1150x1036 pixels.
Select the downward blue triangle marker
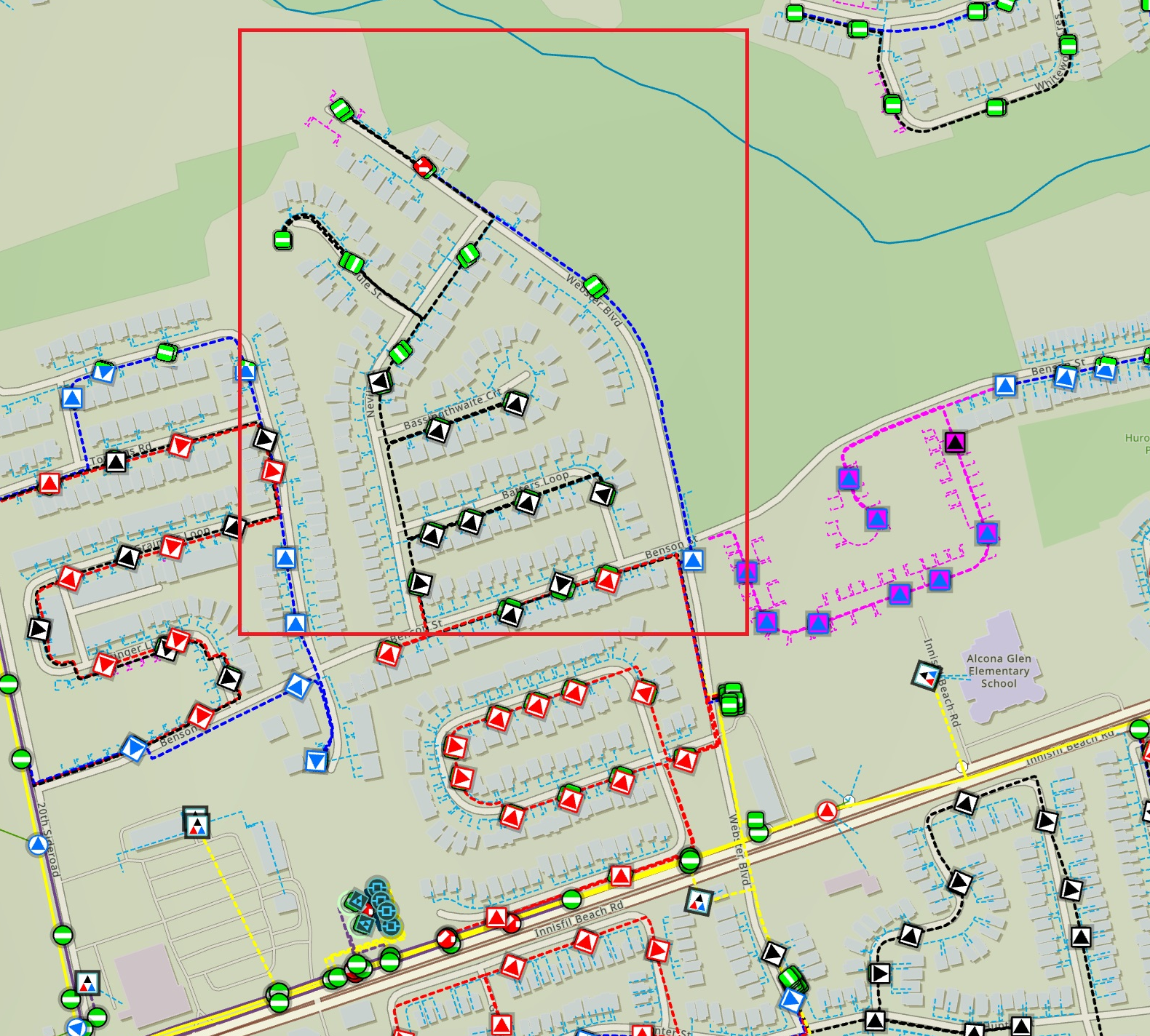[x=316, y=761]
